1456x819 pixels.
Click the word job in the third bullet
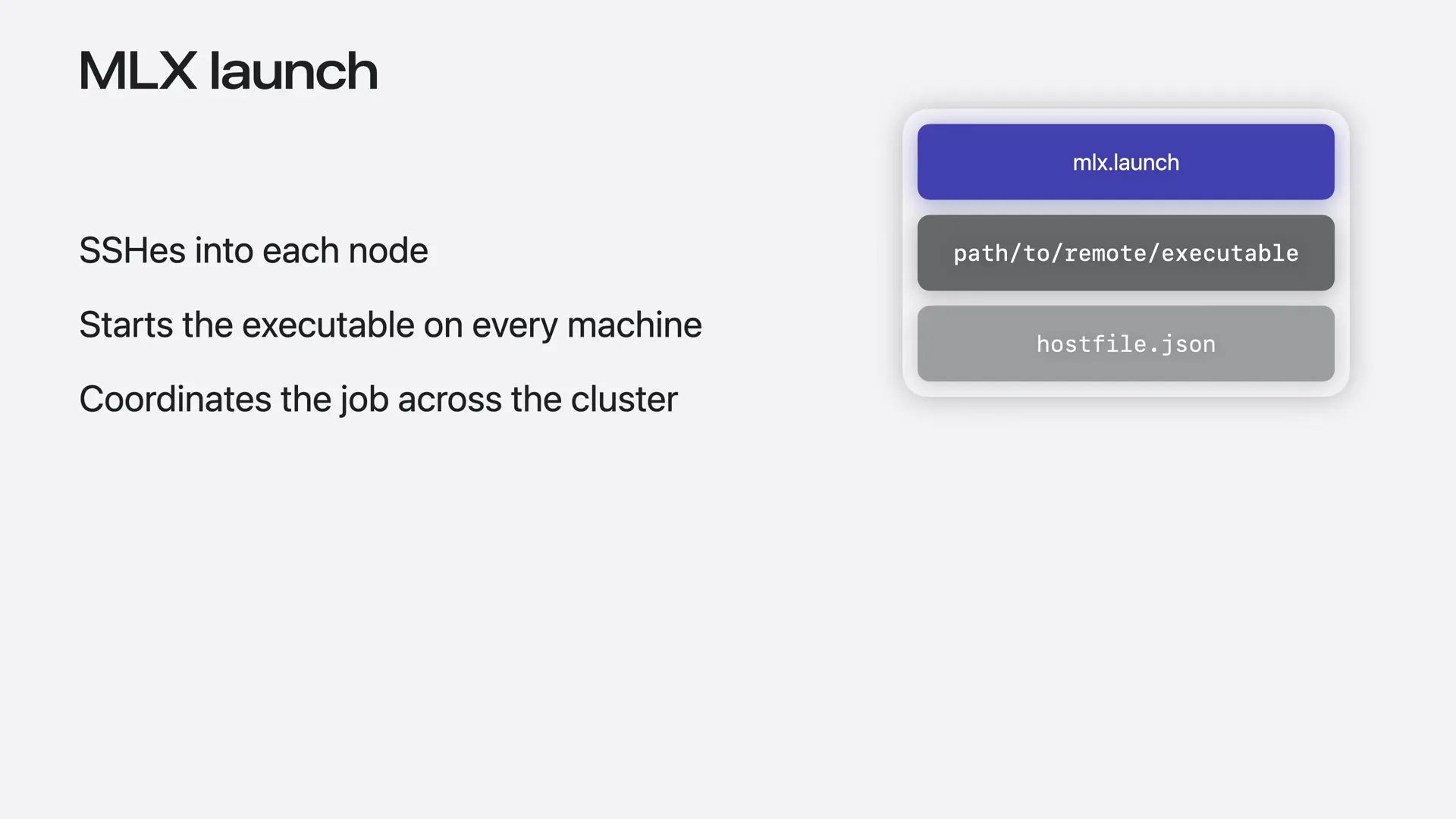click(364, 400)
